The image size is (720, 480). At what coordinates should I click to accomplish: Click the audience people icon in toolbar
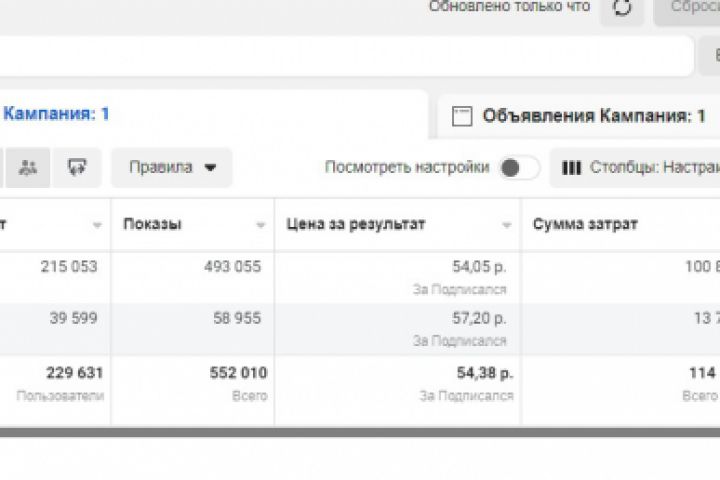point(28,168)
